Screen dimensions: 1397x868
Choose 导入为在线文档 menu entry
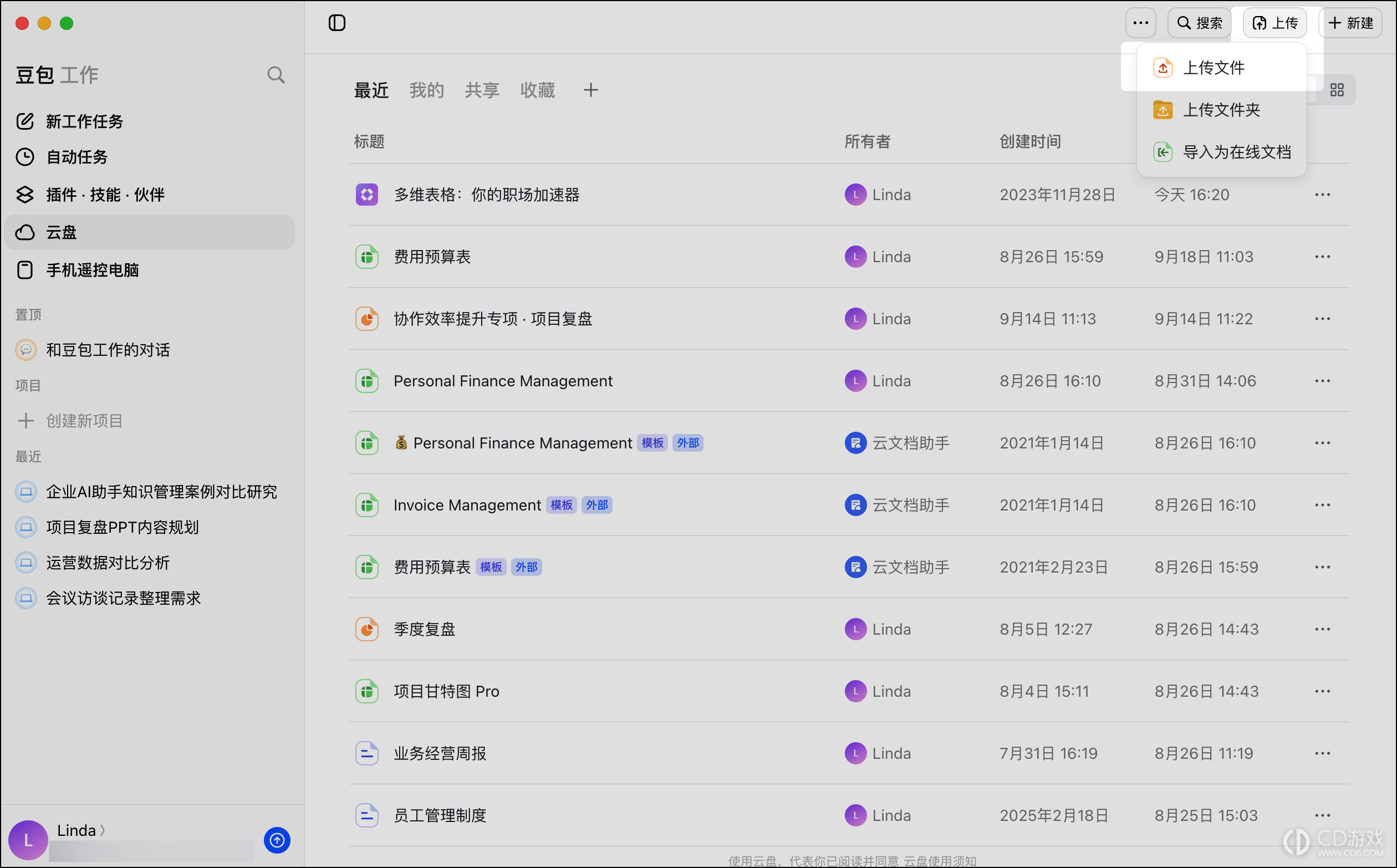click(1221, 152)
